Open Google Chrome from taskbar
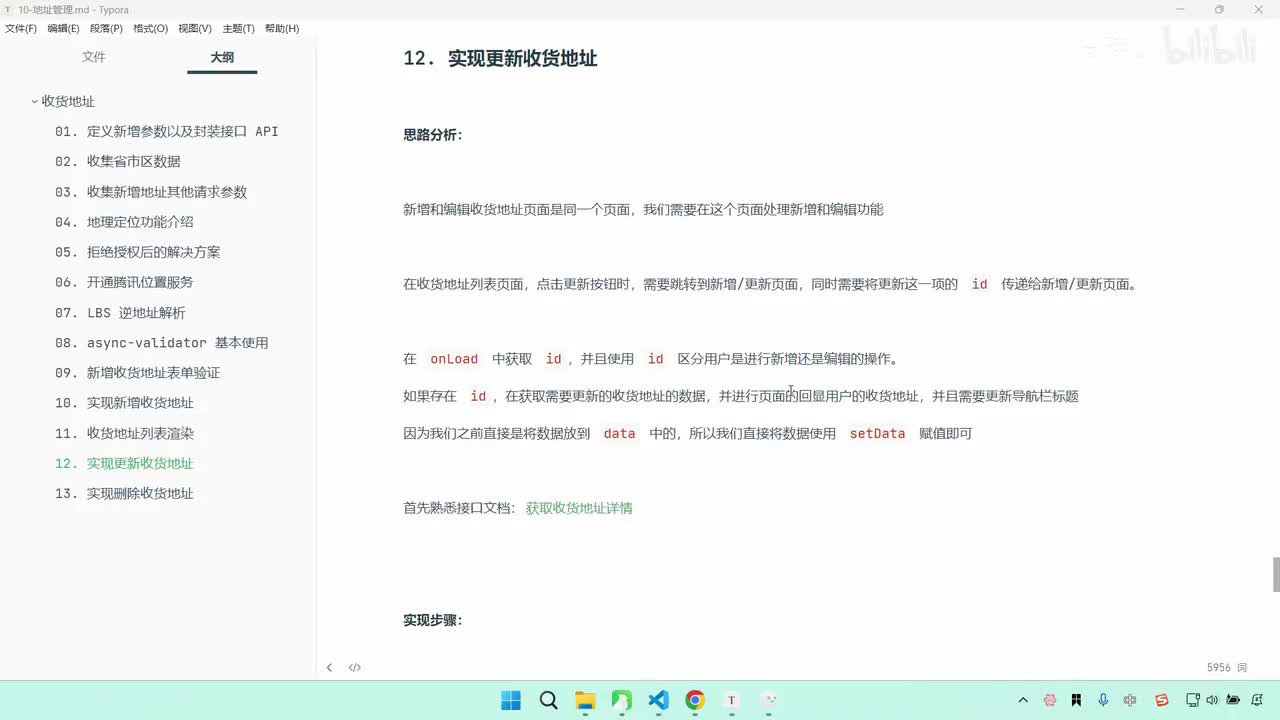 coord(695,700)
